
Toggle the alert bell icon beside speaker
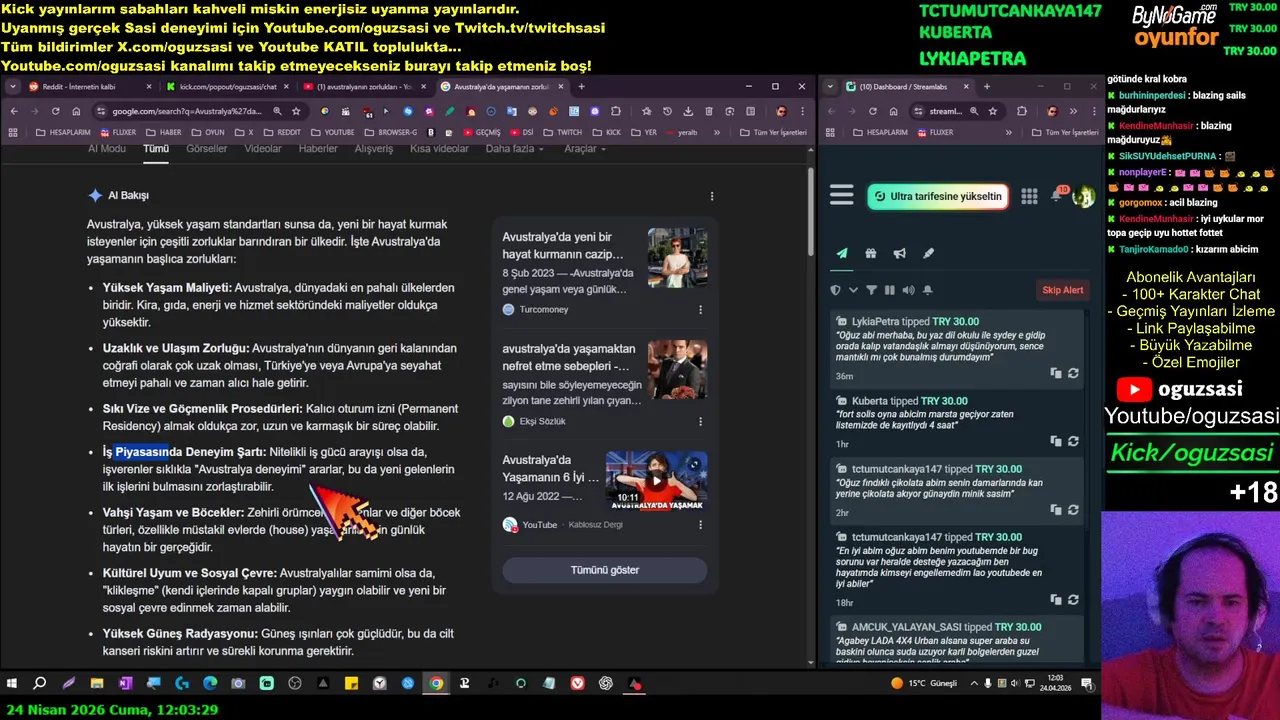coord(928,290)
